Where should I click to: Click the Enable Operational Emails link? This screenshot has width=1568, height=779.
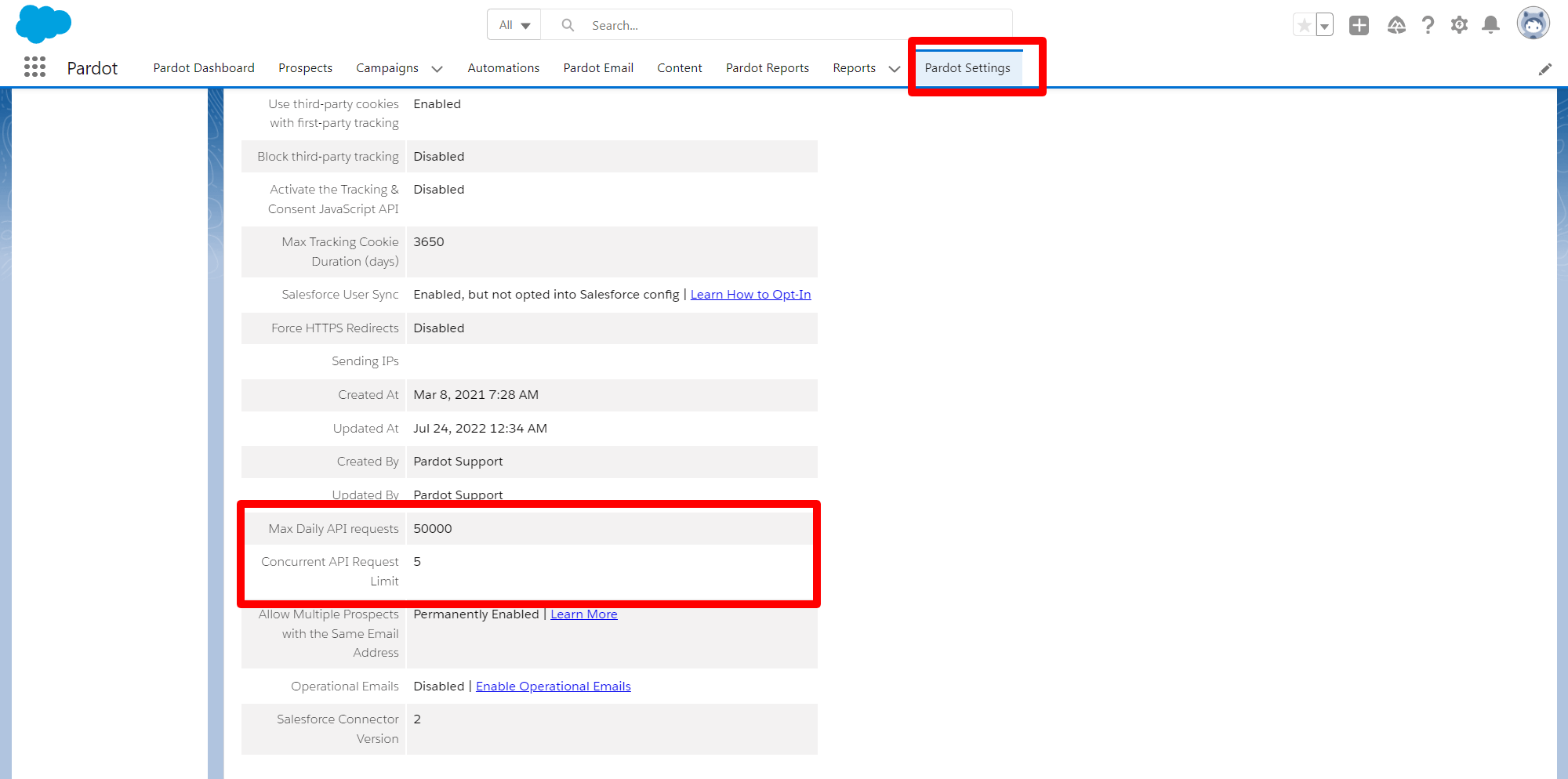coord(553,687)
